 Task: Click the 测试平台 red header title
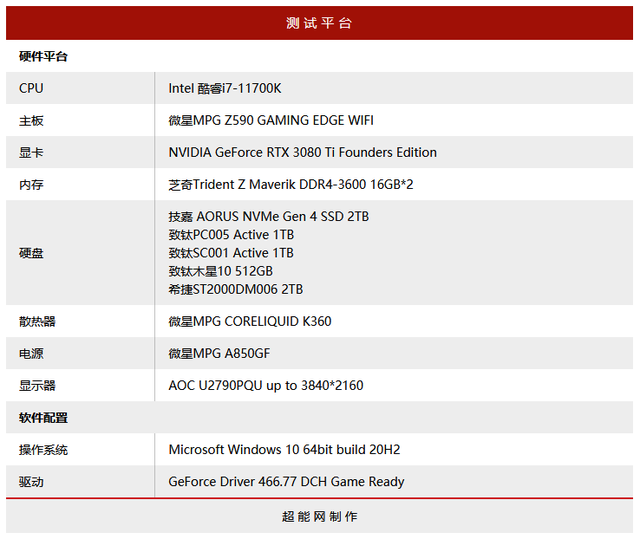pos(319,23)
